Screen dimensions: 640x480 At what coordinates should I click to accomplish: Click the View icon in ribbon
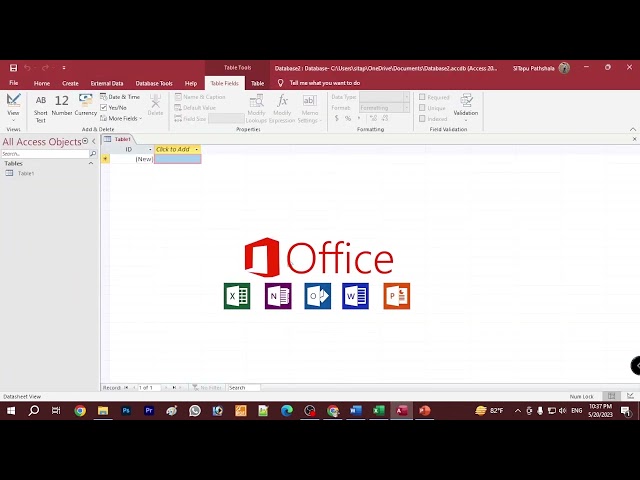[13, 100]
